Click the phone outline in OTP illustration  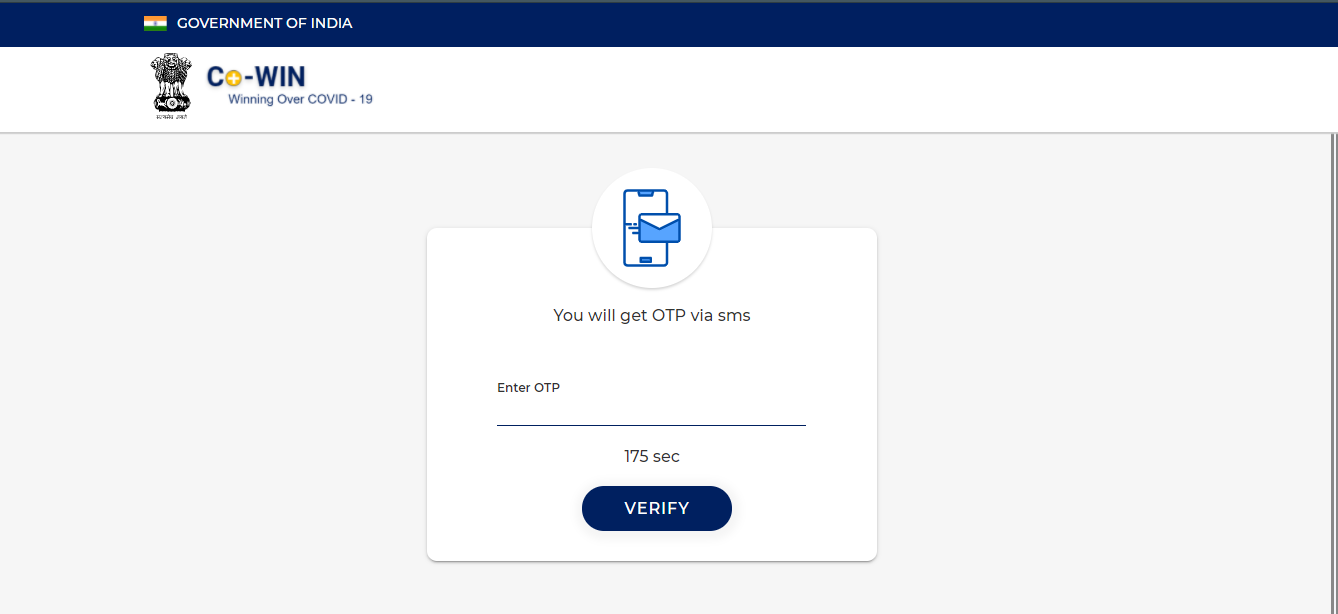645,228
